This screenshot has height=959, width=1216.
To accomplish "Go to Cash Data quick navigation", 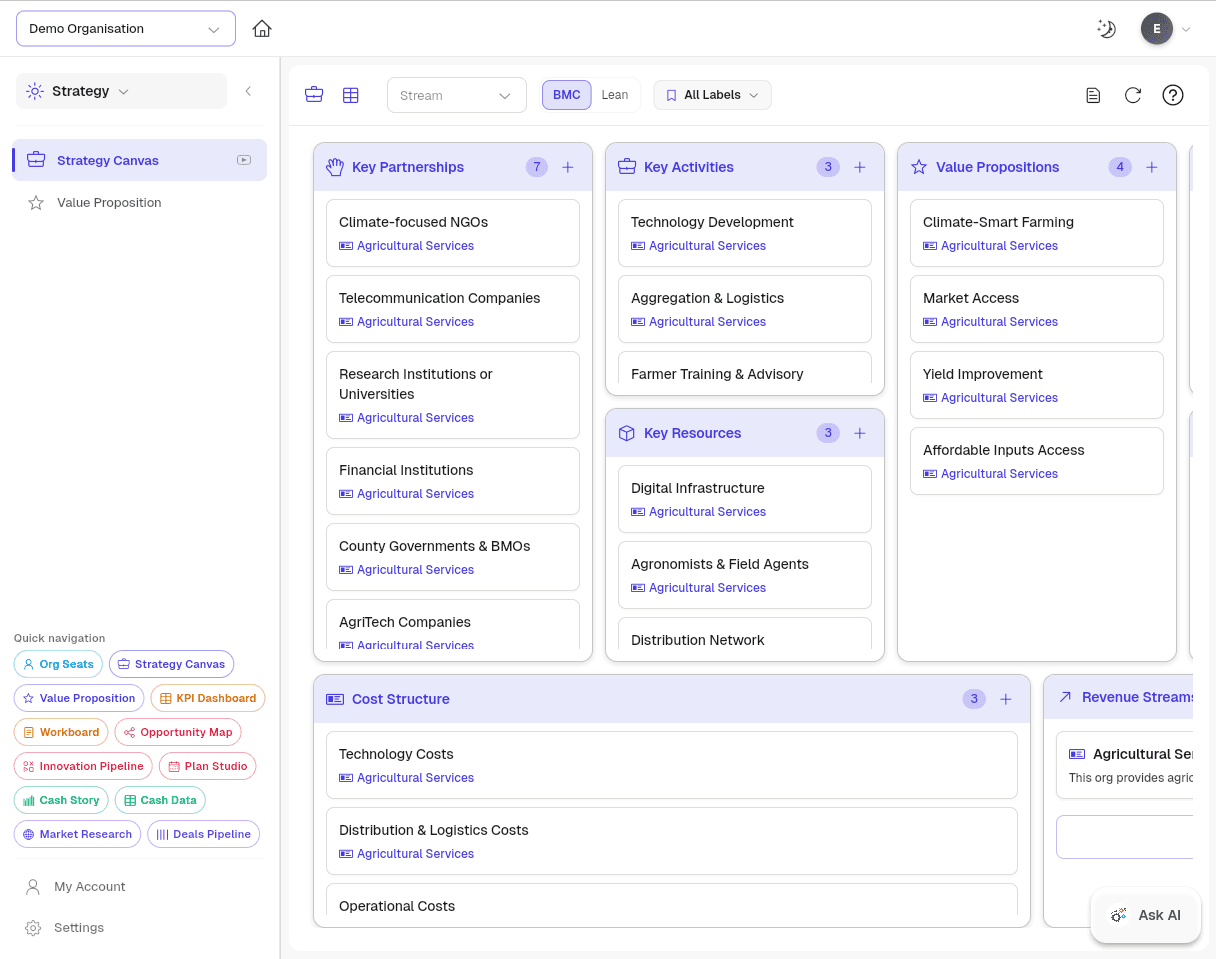I will [x=160, y=800].
